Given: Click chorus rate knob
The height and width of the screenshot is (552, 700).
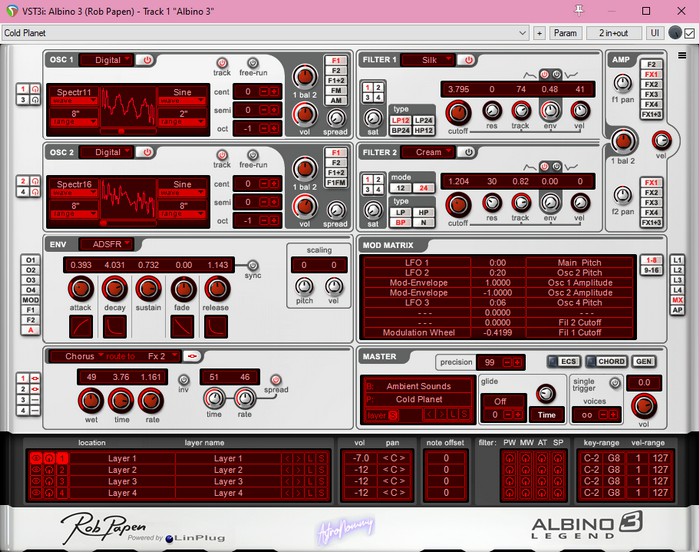Looking at the screenshot, I should 152,401.
